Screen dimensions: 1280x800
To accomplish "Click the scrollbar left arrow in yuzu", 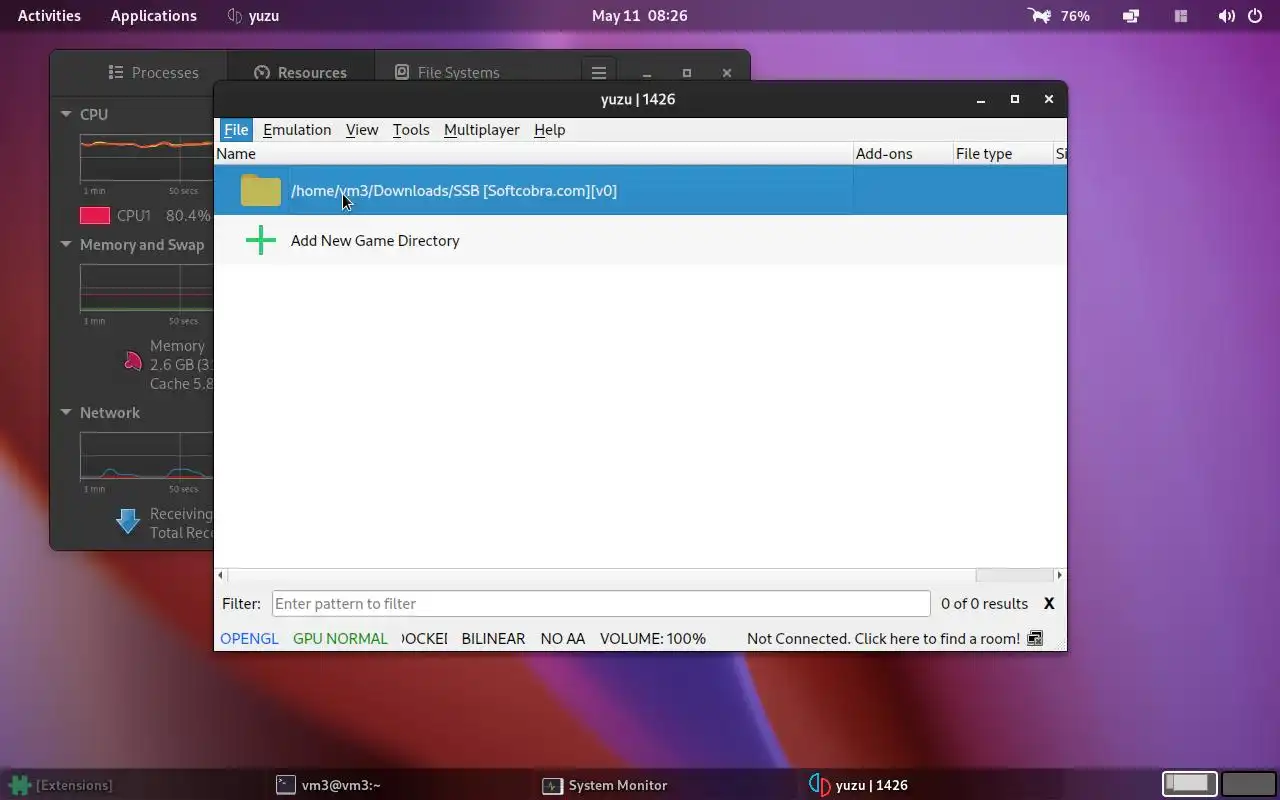I will [x=222, y=575].
